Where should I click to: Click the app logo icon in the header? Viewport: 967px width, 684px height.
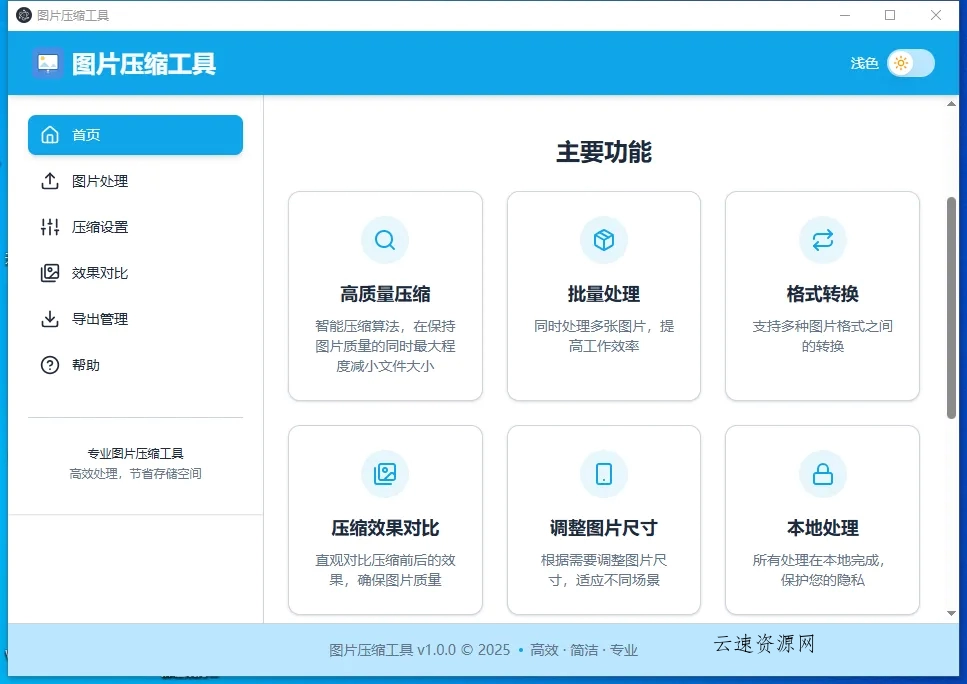[x=48, y=63]
